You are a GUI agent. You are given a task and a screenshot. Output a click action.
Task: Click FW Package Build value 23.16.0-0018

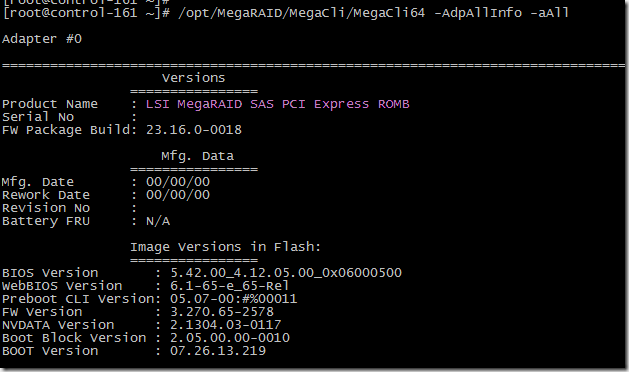(194, 130)
